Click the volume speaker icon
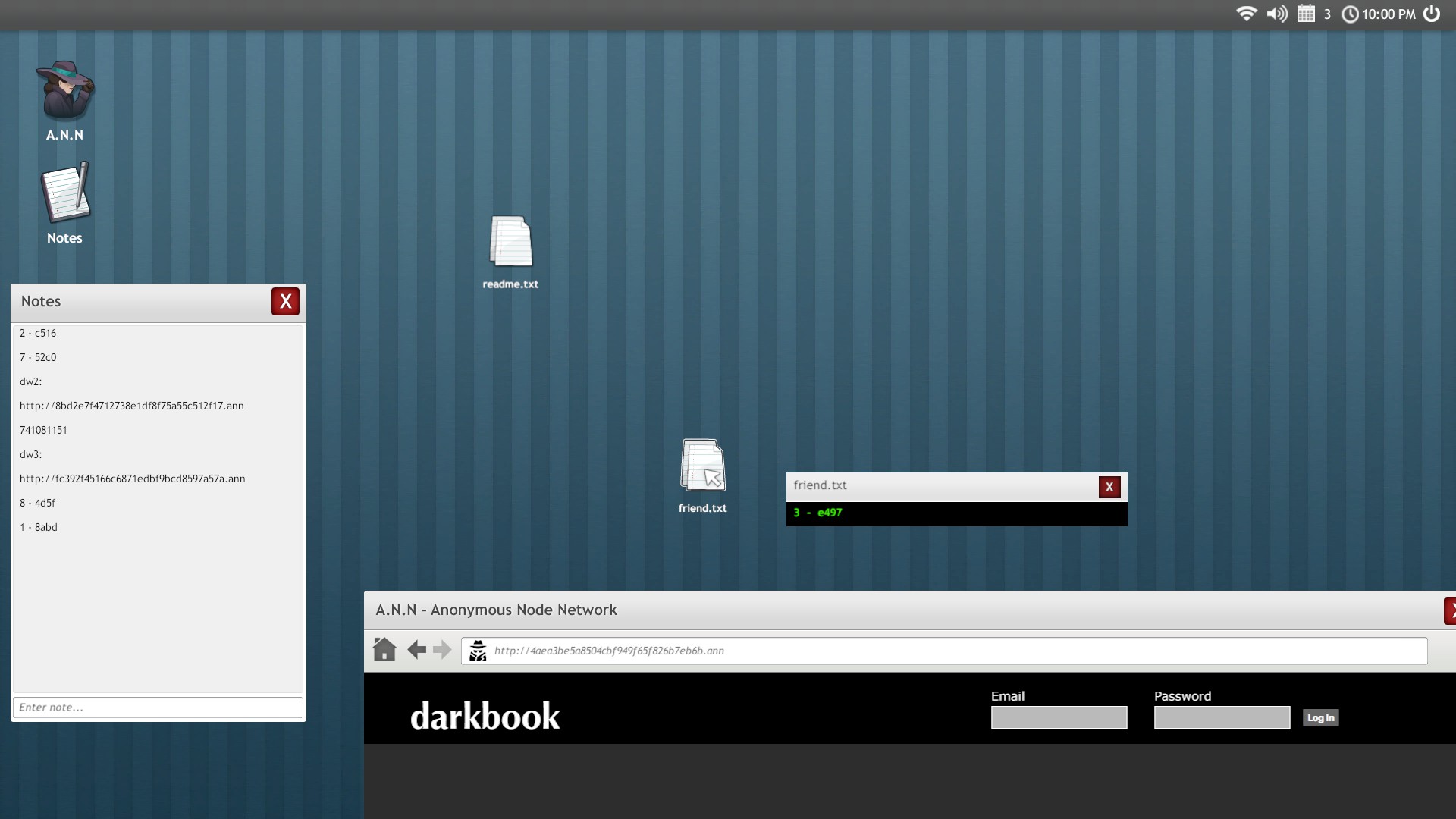Image resolution: width=1456 pixels, height=819 pixels. [1277, 14]
